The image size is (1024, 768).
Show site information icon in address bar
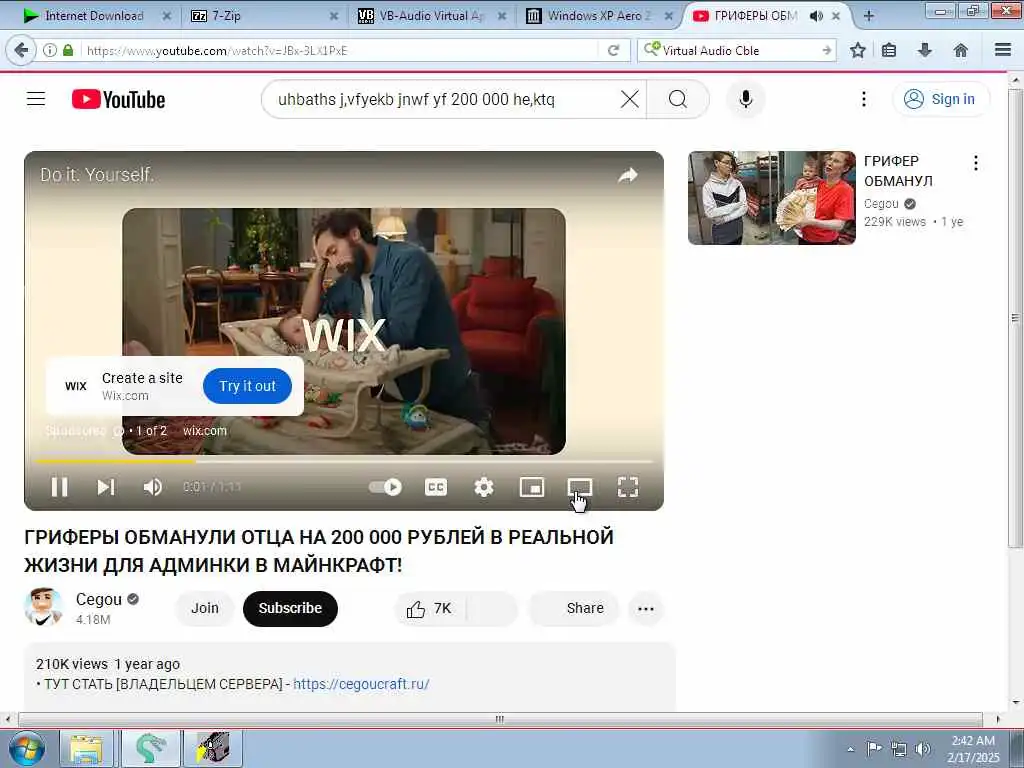(x=50, y=50)
